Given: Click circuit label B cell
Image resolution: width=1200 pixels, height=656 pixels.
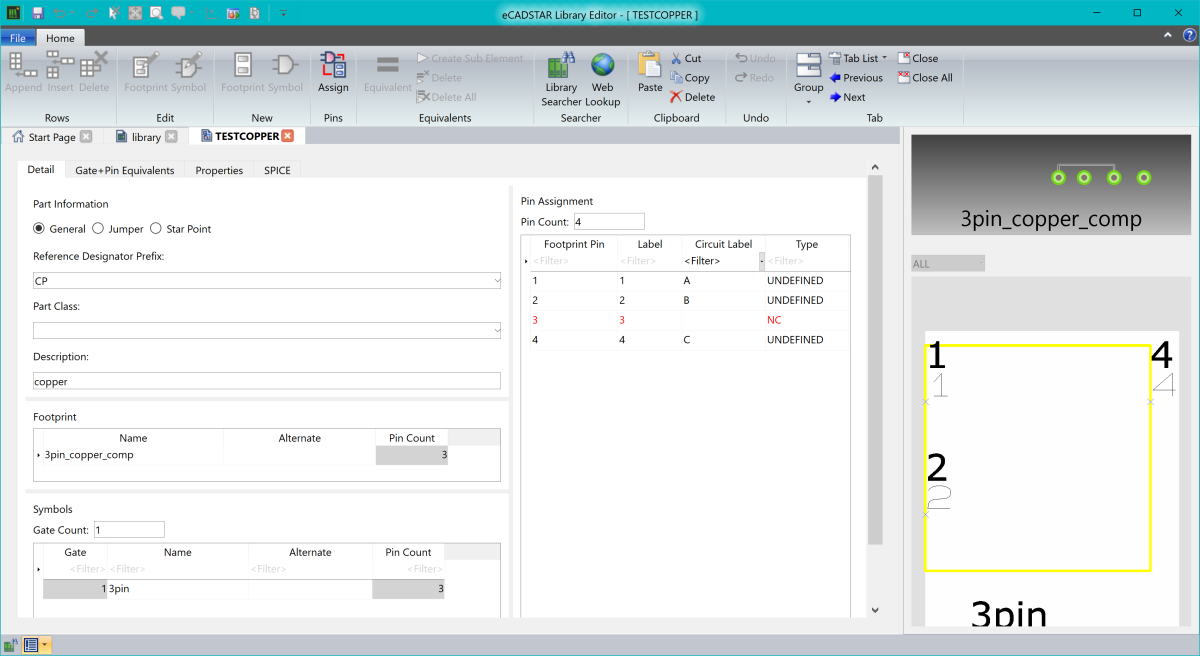Looking at the screenshot, I should tap(723, 300).
